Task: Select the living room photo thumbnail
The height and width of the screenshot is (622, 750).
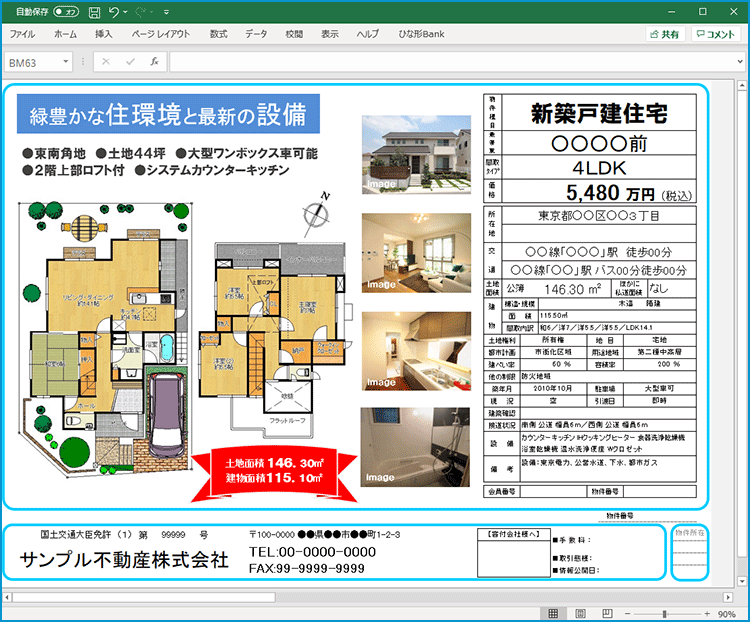Action: pyautogui.click(x=416, y=253)
